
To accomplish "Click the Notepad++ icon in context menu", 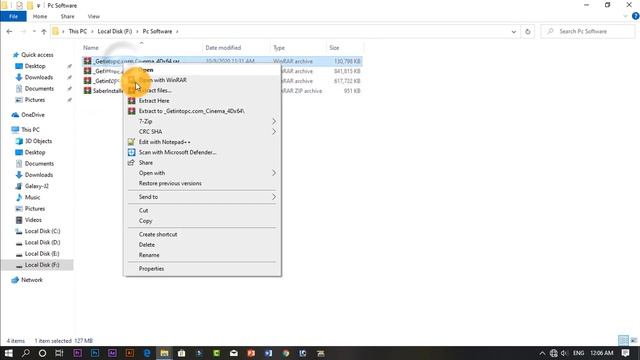I will tap(131, 142).
